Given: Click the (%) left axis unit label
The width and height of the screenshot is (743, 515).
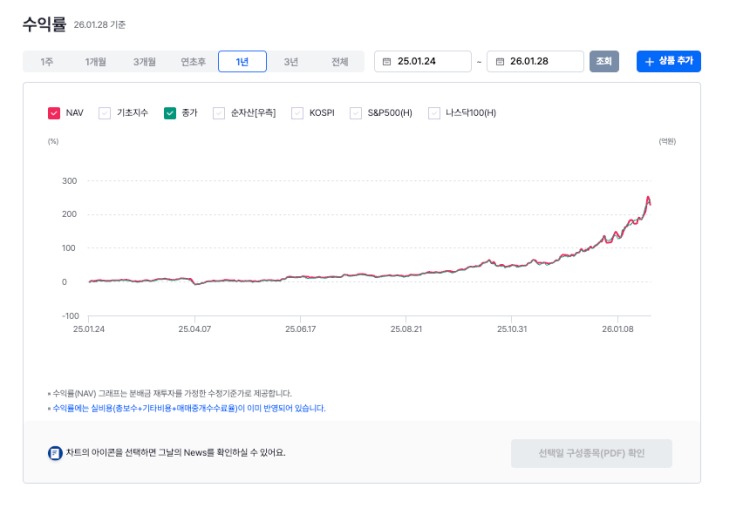Looking at the screenshot, I should click(x=53, y=141).
